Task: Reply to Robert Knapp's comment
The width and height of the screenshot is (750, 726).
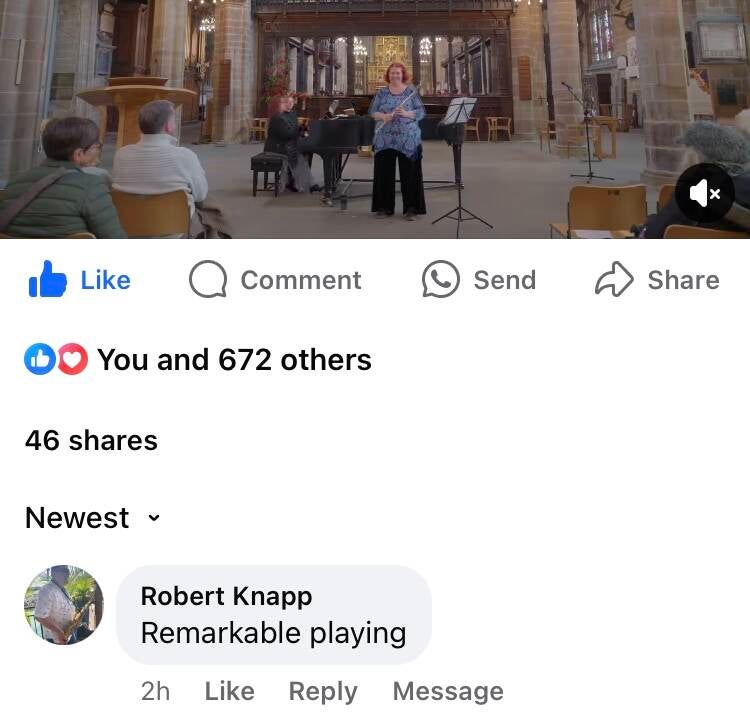Action: pos(323,692)
